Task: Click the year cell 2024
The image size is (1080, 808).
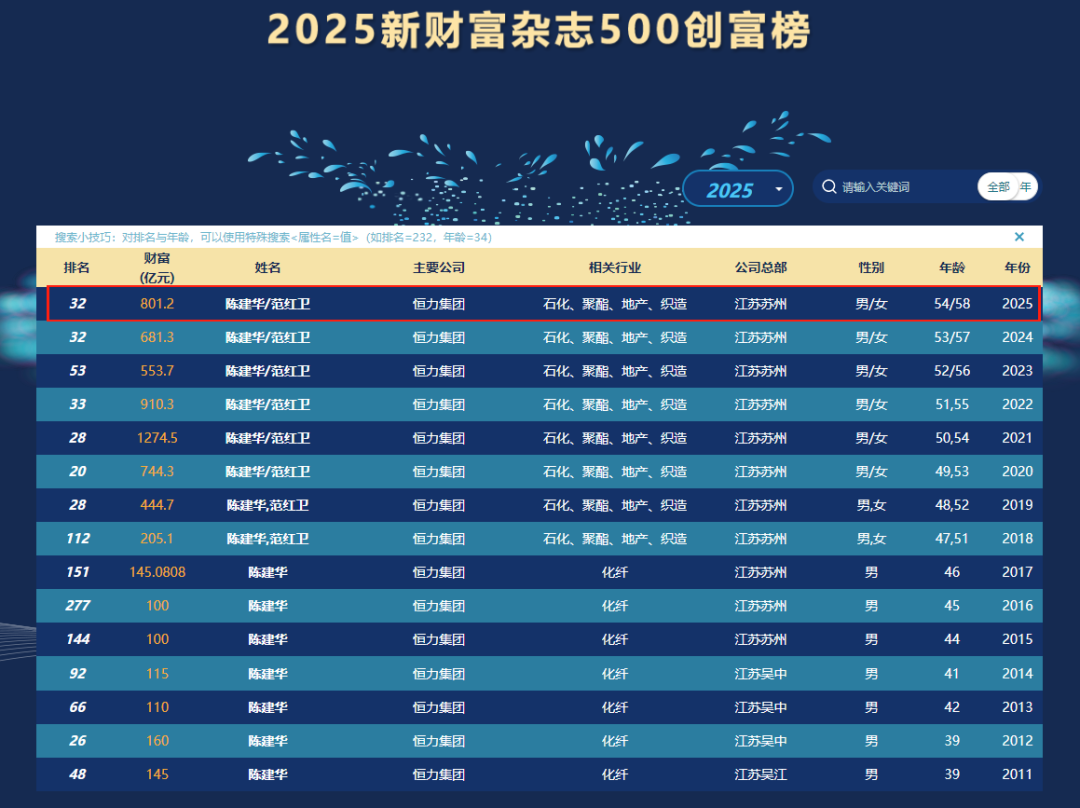Action: pyautogui.click(x=1017, y=338)
